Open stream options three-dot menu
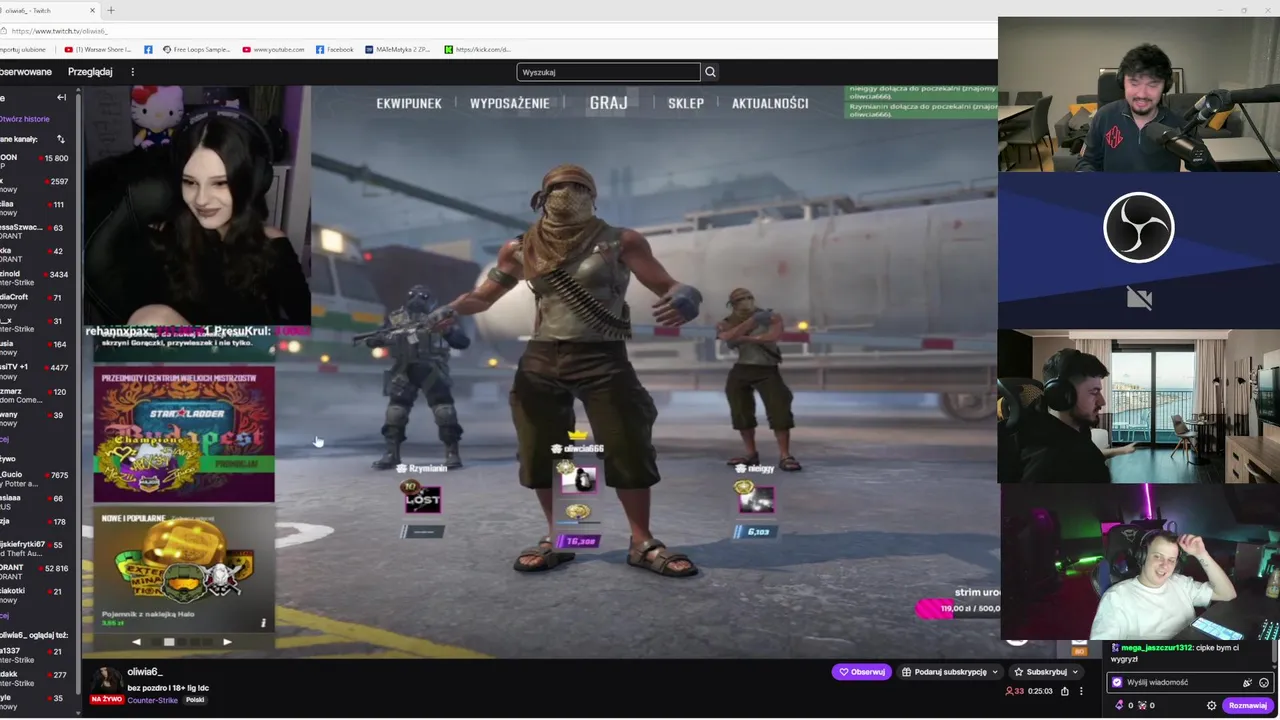The image size is (1280, 720). click(1081, 691)
